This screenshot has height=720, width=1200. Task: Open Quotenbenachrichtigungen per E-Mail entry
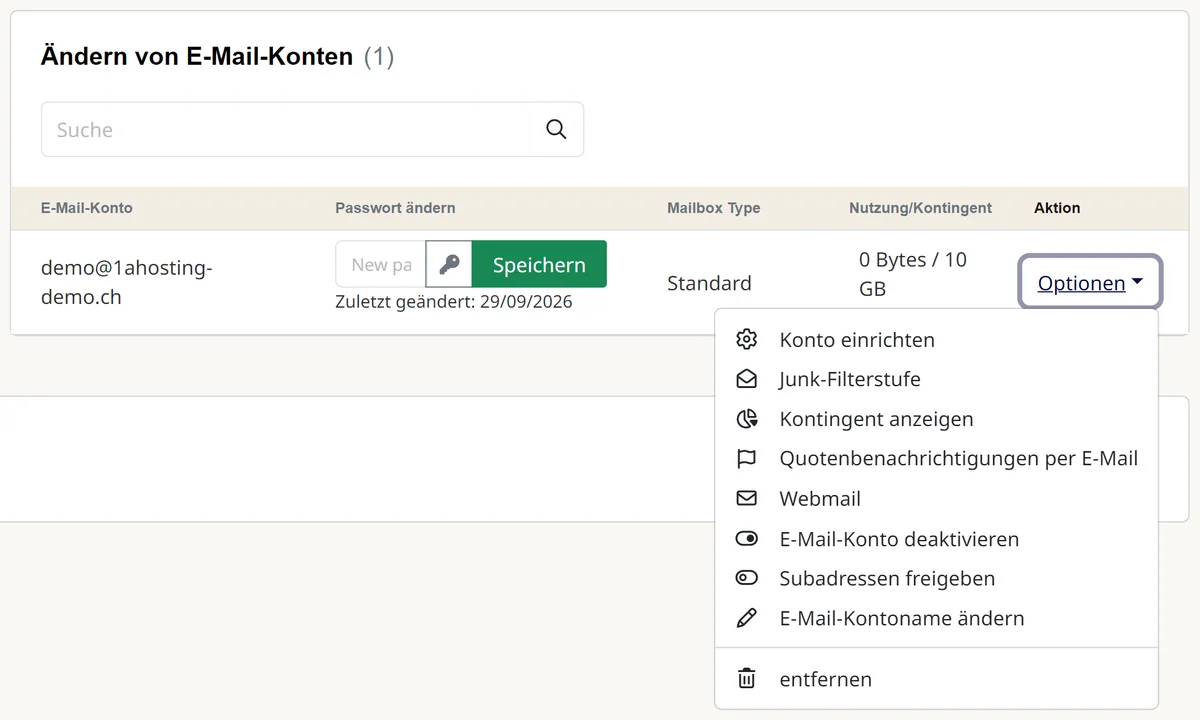[959, 459]
